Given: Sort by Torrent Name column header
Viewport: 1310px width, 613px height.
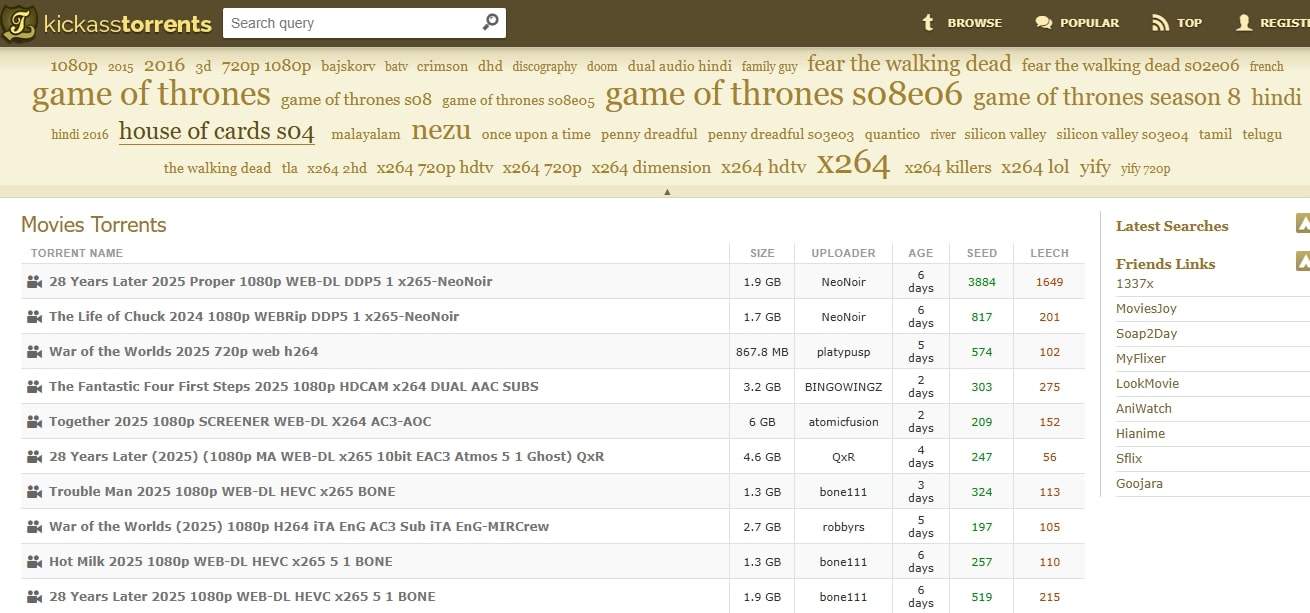Looking at the screenshot, I should 77,253.
